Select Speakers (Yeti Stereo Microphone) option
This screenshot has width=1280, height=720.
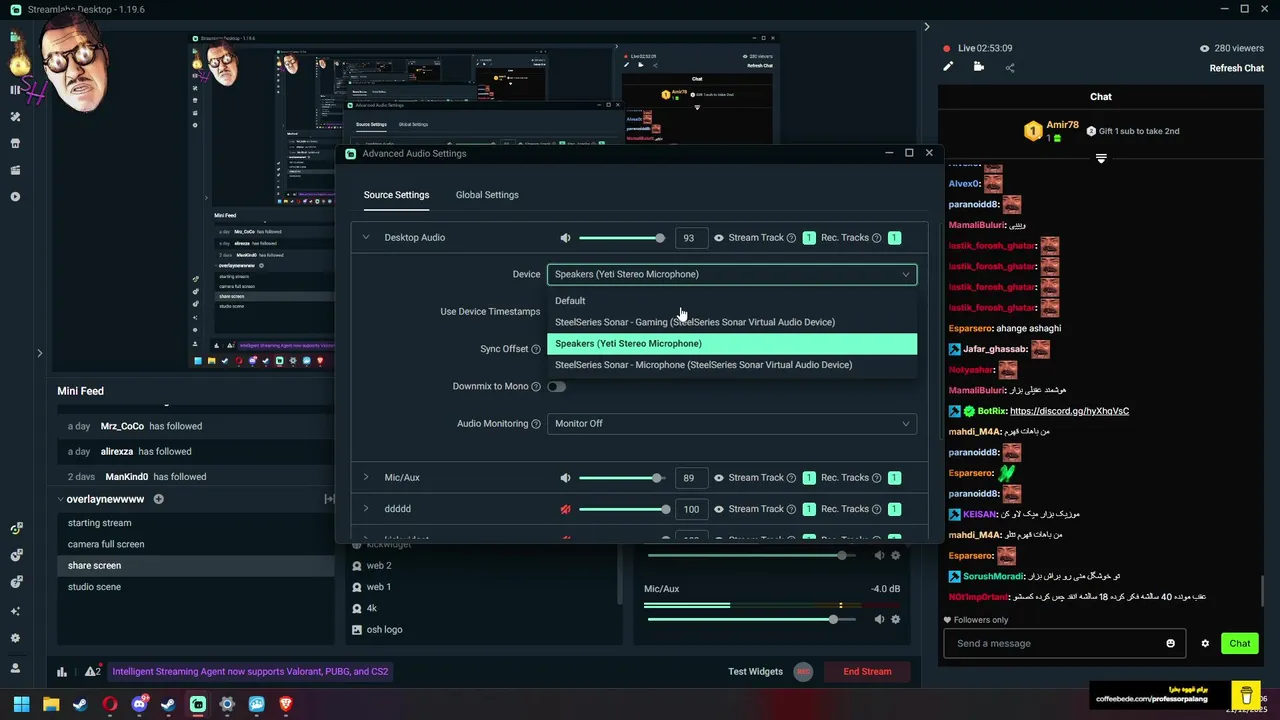click(732, 344)
